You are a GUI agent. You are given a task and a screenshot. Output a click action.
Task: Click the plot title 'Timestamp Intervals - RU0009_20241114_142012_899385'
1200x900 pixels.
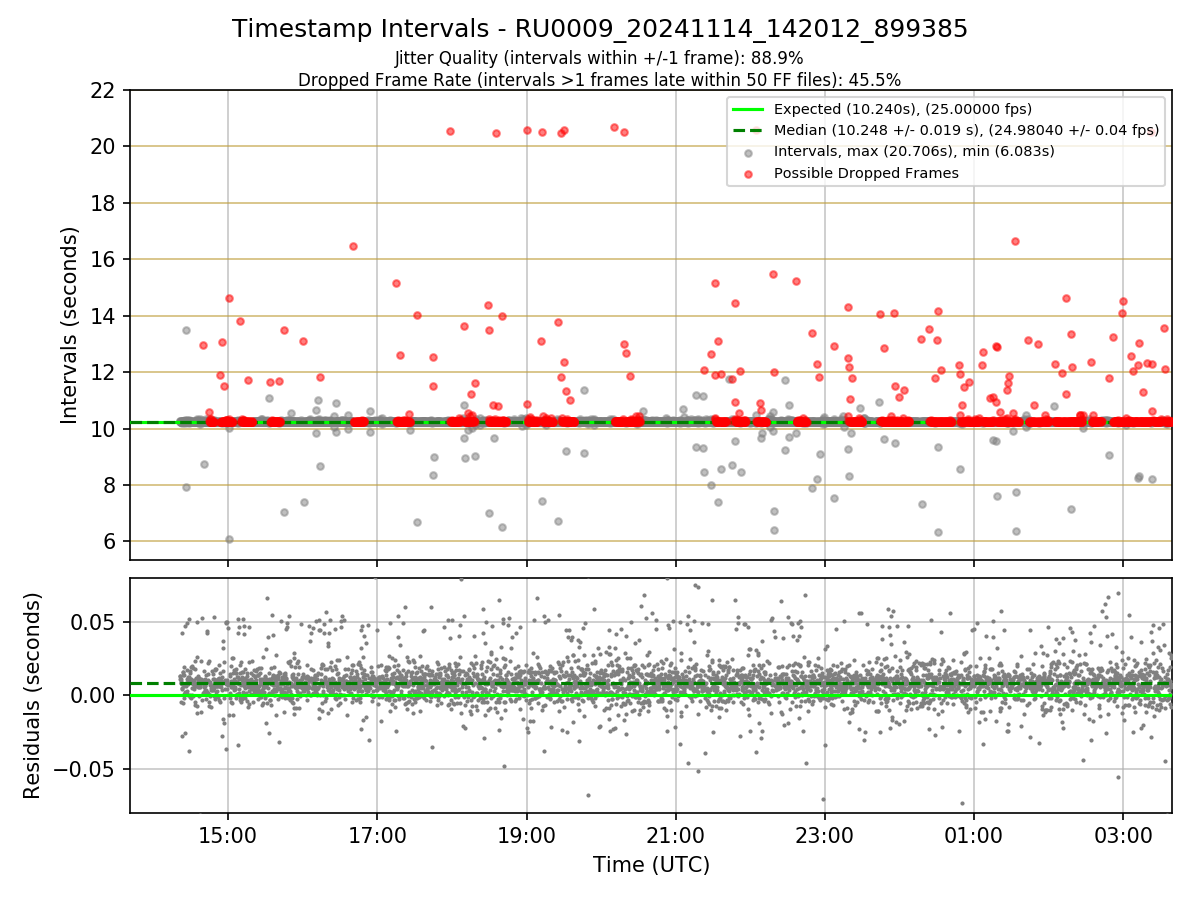coord(600,29)
